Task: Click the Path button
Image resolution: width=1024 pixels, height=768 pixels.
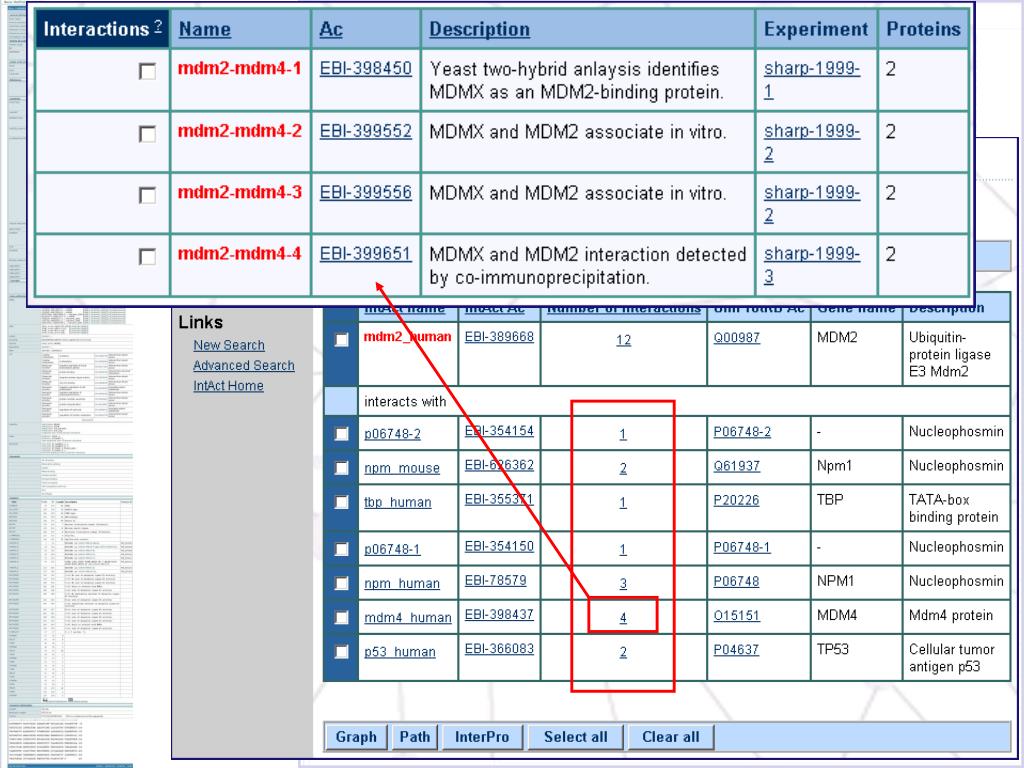Action: point(415,737)
